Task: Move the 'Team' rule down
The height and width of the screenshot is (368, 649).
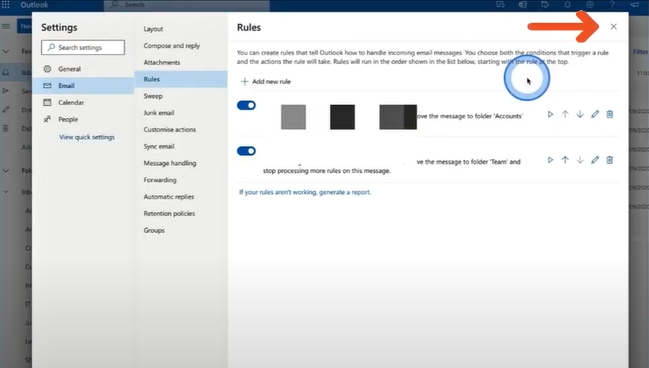Action: pyautogui.click(x=580, y=160)
